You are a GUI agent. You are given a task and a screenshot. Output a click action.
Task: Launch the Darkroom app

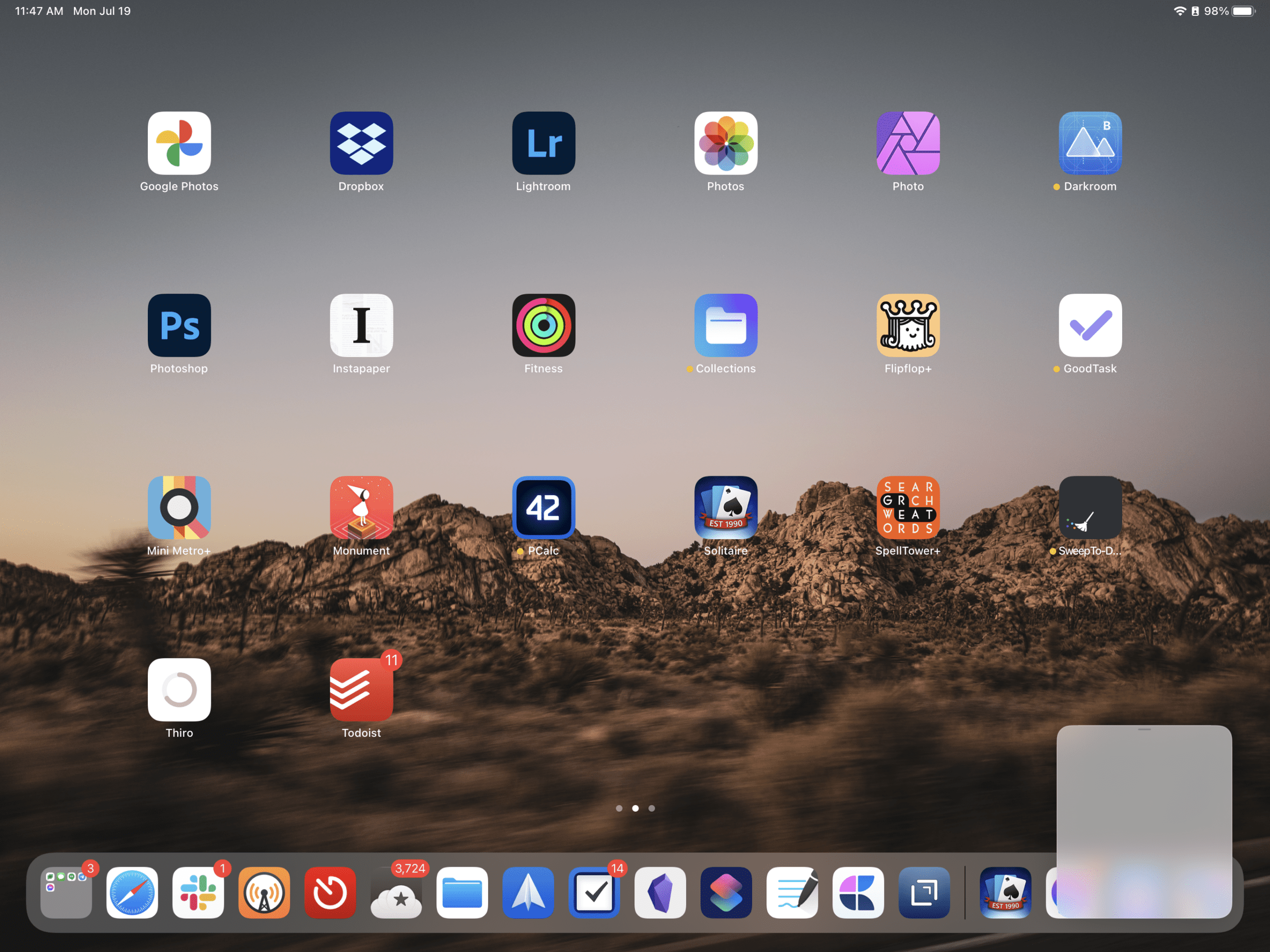pyautogui.click(x=1090, y=143)
